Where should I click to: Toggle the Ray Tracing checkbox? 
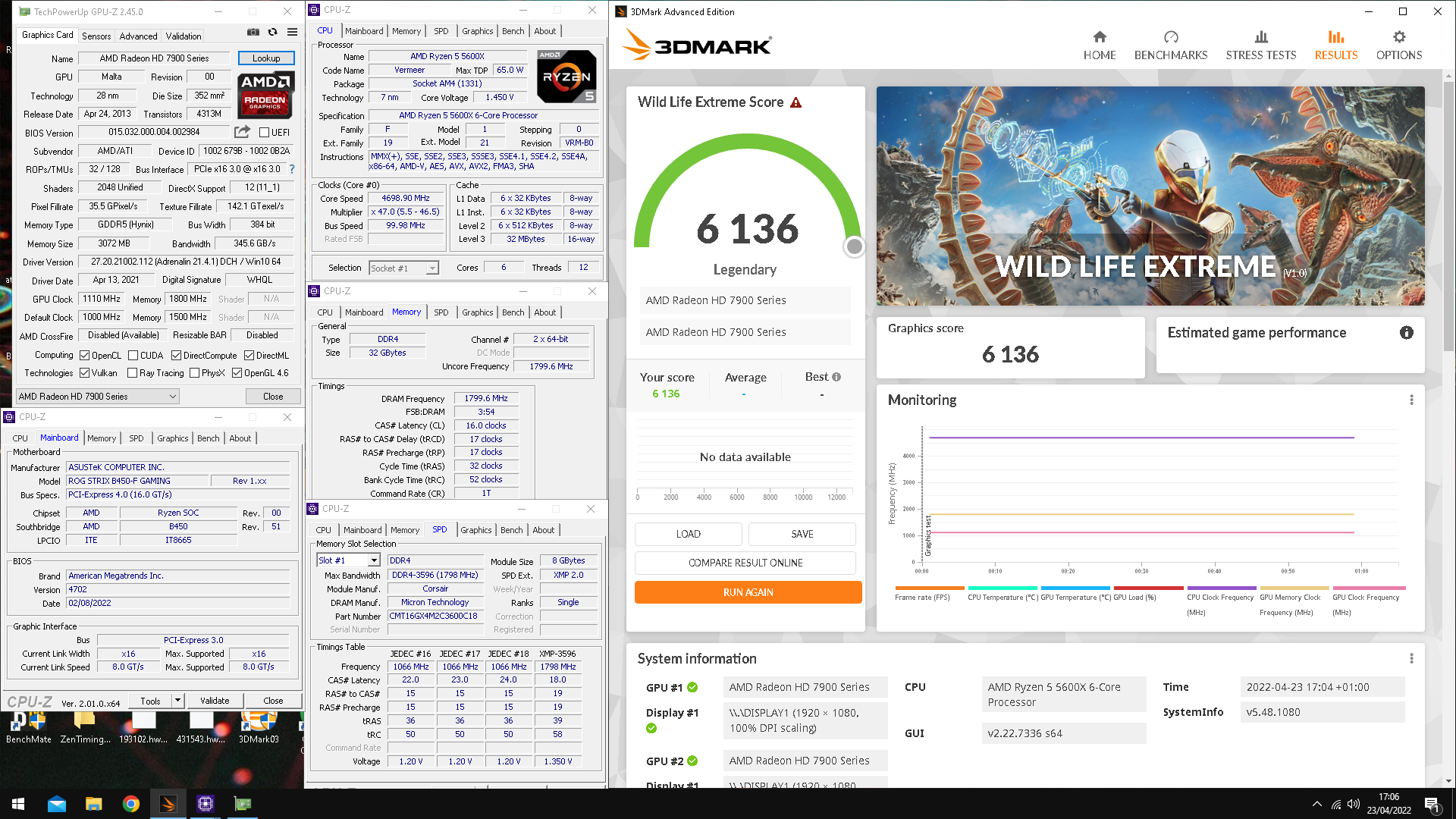(x=133, y=373)
